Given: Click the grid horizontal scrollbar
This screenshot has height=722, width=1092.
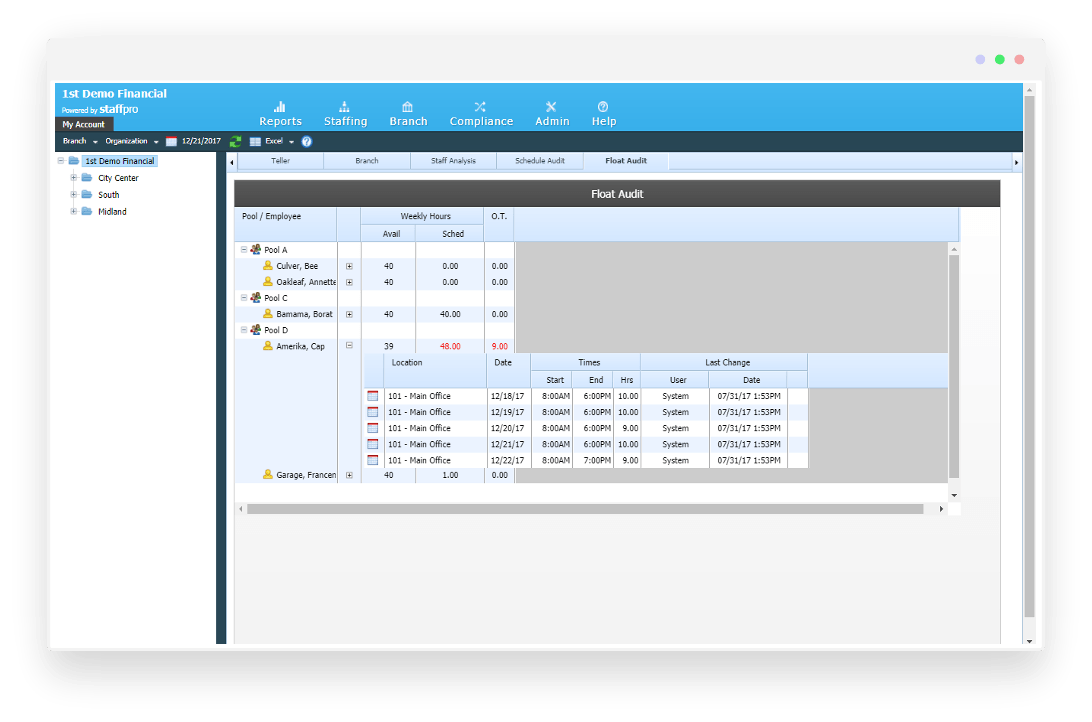Looking at the screenshot, I should (x=585, y=509).
